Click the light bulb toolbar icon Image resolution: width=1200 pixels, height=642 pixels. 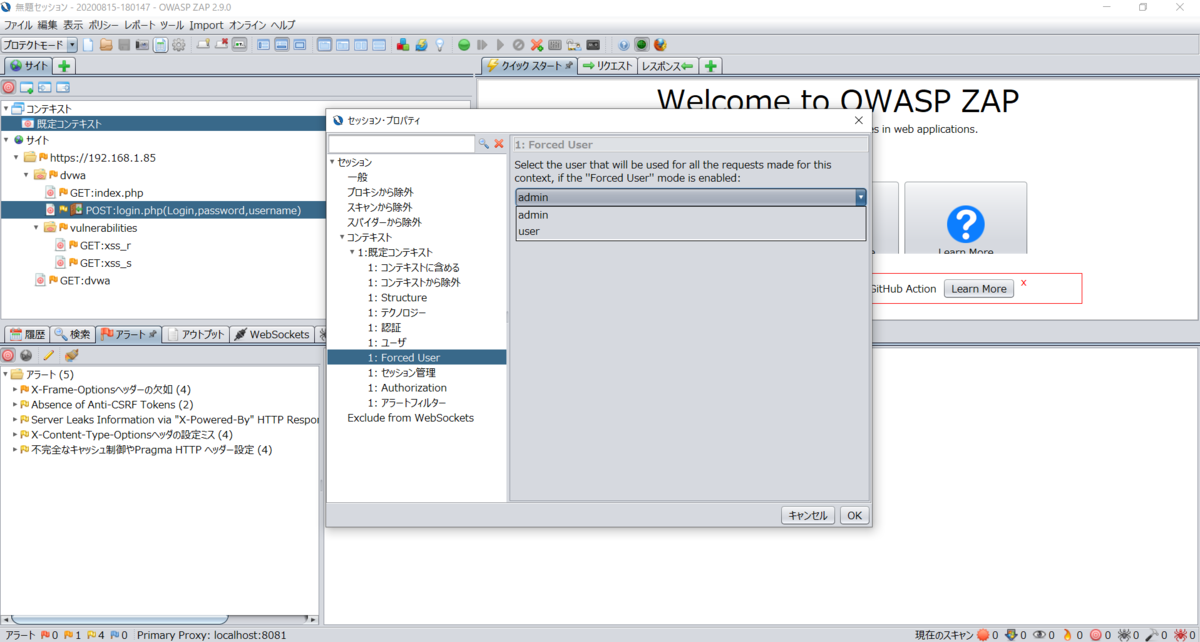439,45
